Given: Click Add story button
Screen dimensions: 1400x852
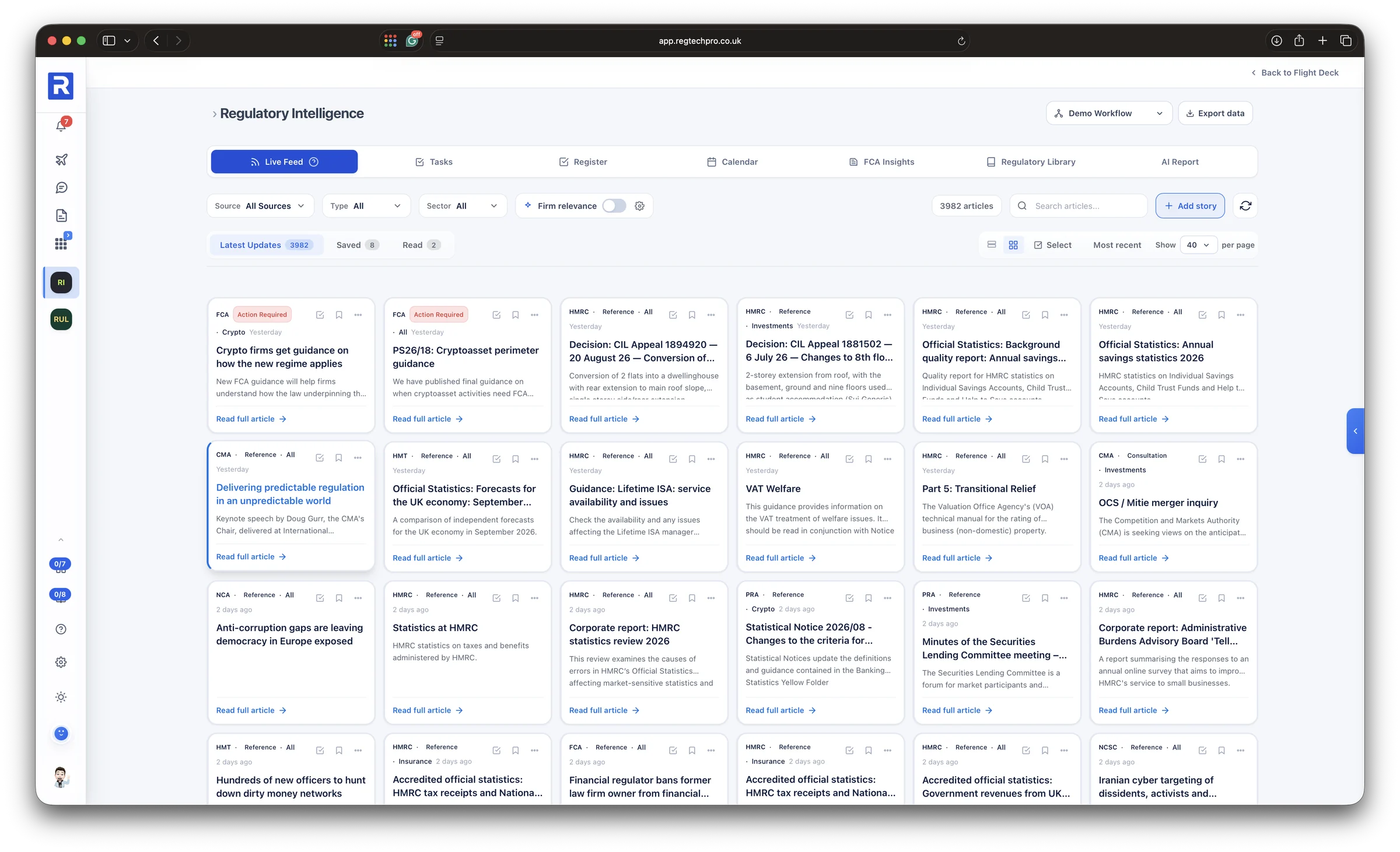Looking at the screenshot, I should pyautogui.click(x=1190, y=206).
